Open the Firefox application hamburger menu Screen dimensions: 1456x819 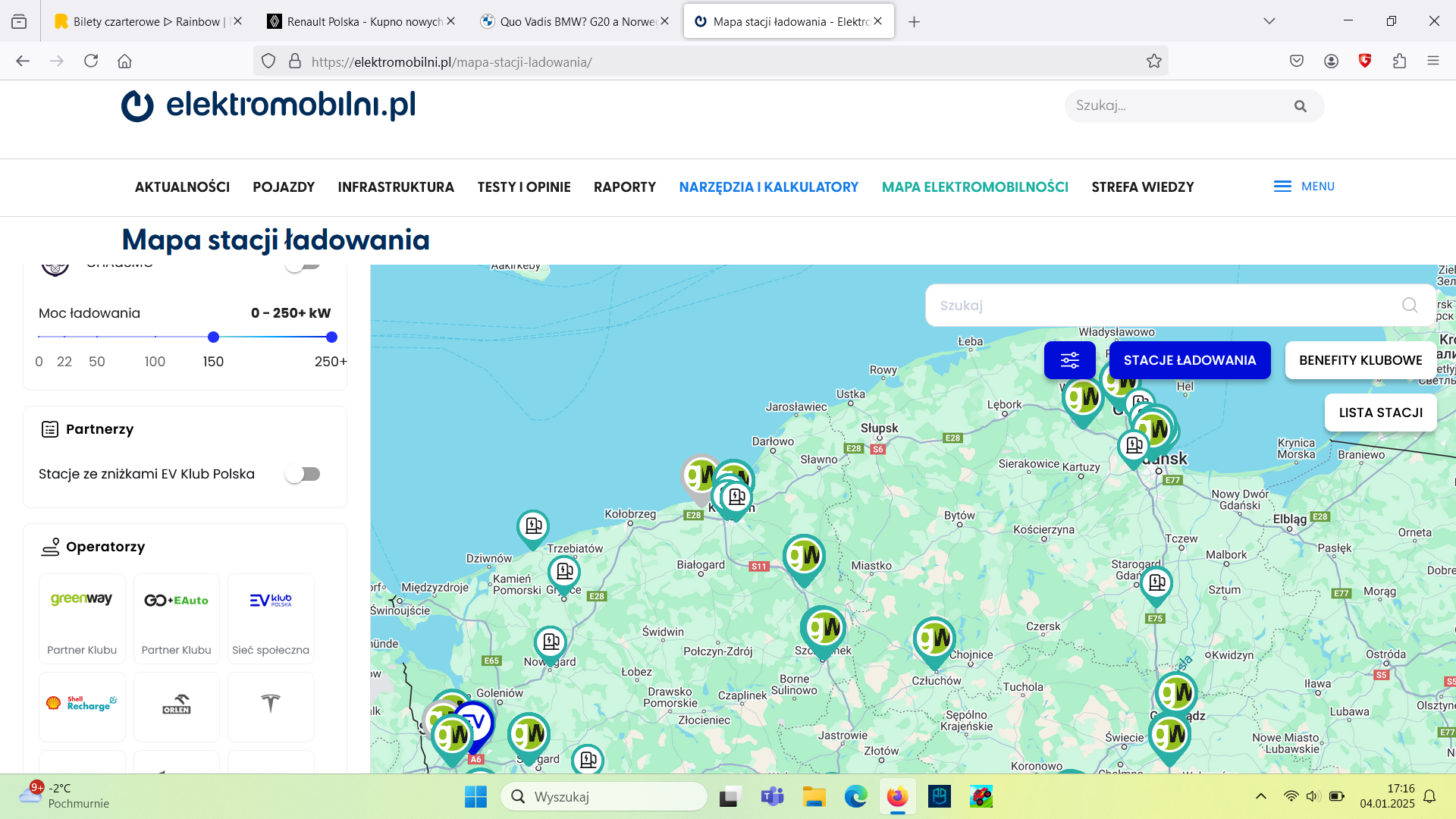(x=1432, y=61)
